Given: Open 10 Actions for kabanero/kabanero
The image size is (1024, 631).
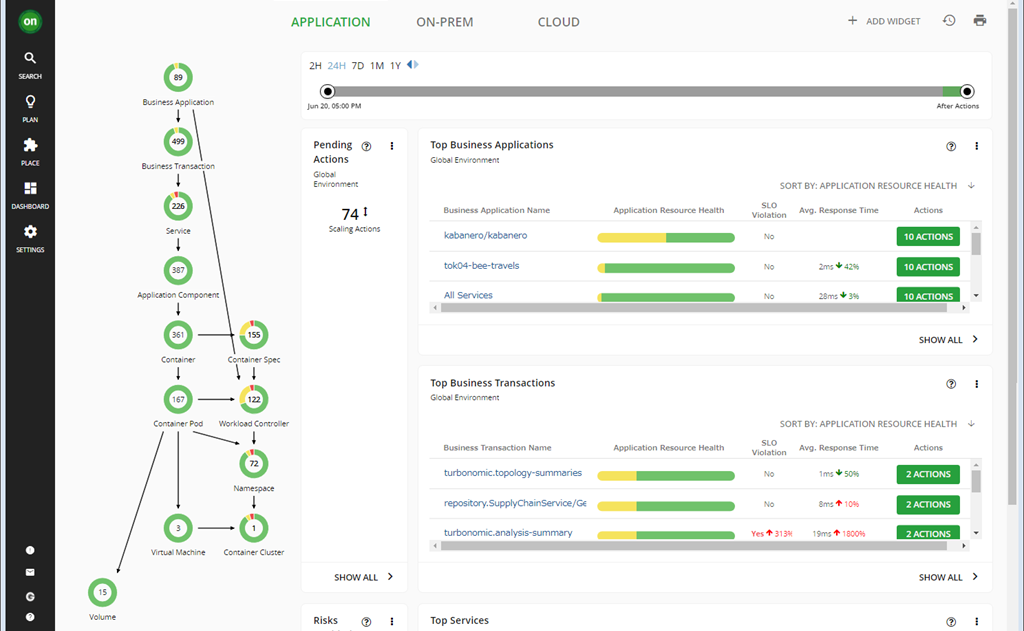Looking at the screenshot, I should tap(928, 236).
